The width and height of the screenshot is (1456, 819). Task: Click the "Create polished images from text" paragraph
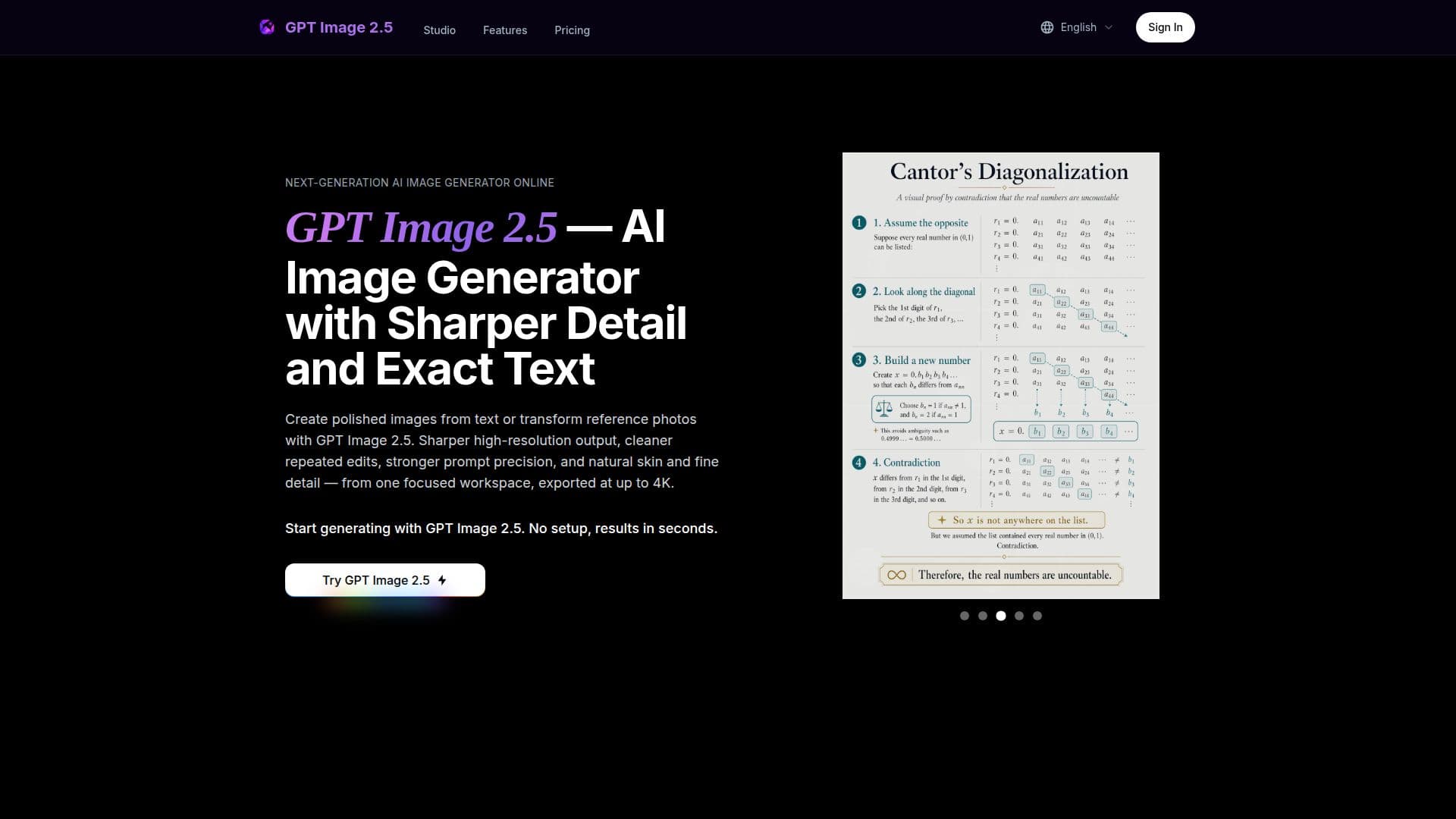pyautogui.click(x=502, y=451)
